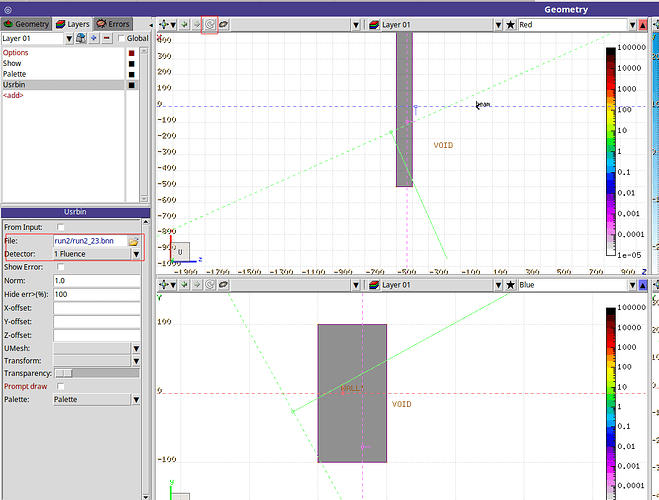Switch to the Errors tab
Viewport: 659px width, 500px height.
pyautogui.click(x=113, y=23)
